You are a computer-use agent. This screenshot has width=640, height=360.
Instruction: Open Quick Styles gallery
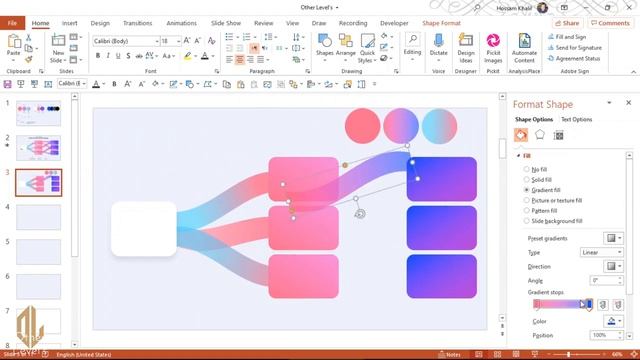click(367, 48)
